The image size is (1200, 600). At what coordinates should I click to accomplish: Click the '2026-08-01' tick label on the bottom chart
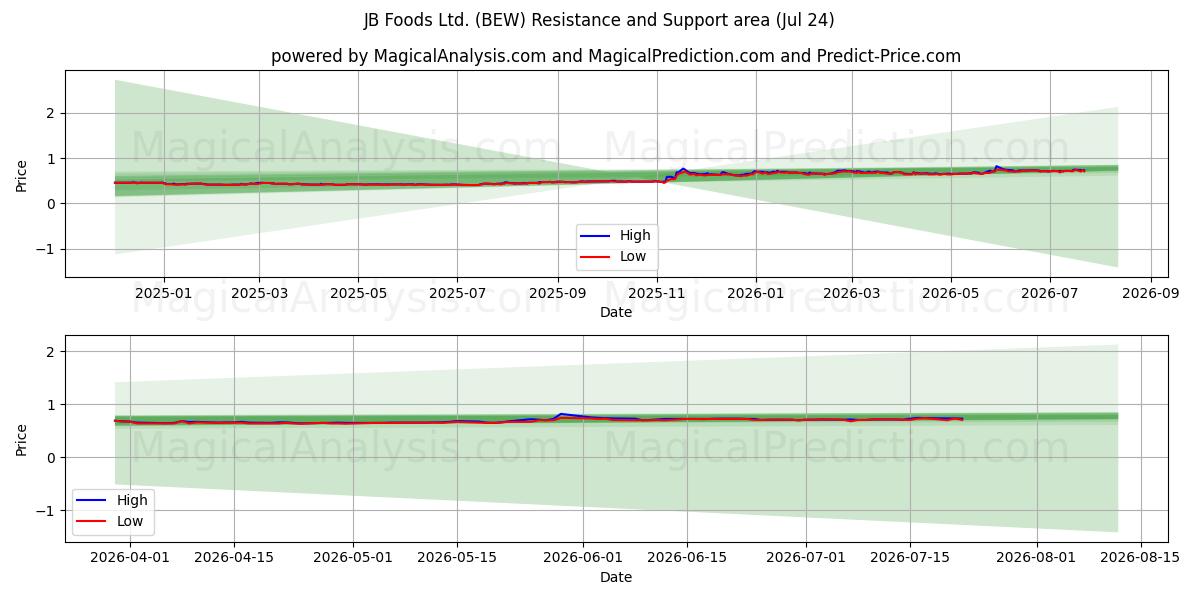[1036, 559]
